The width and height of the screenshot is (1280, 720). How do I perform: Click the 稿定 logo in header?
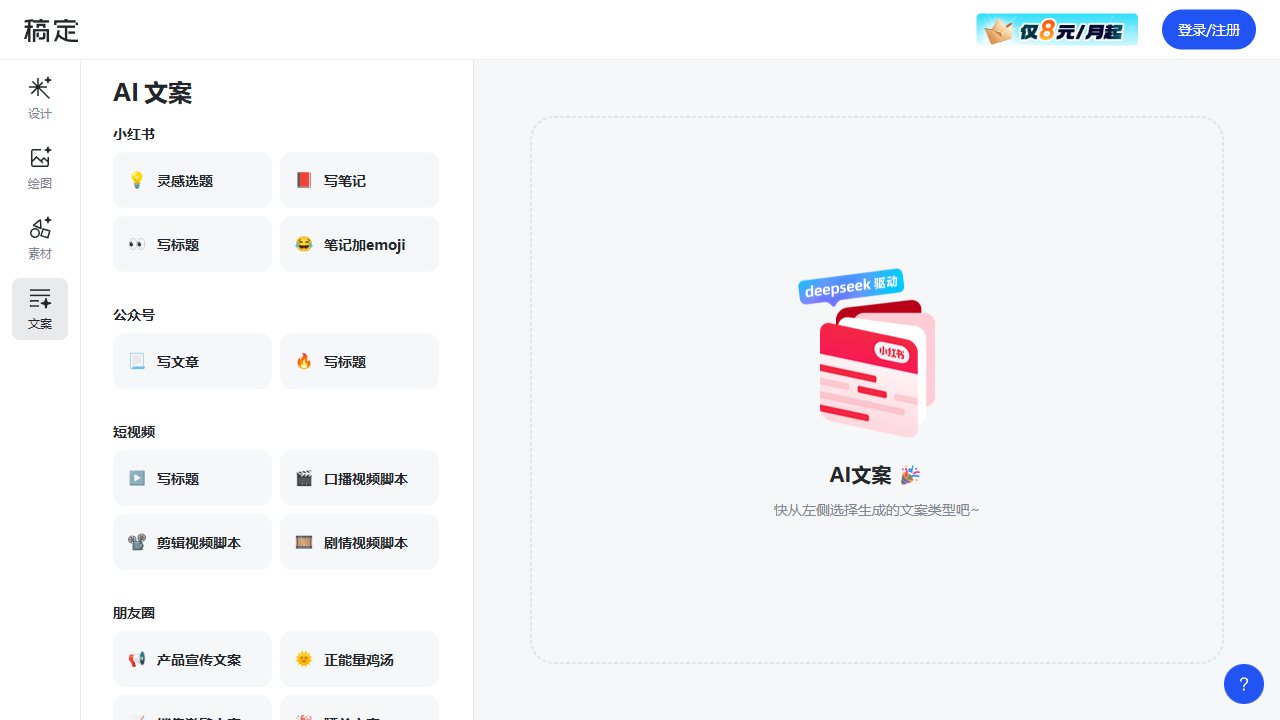51,30
